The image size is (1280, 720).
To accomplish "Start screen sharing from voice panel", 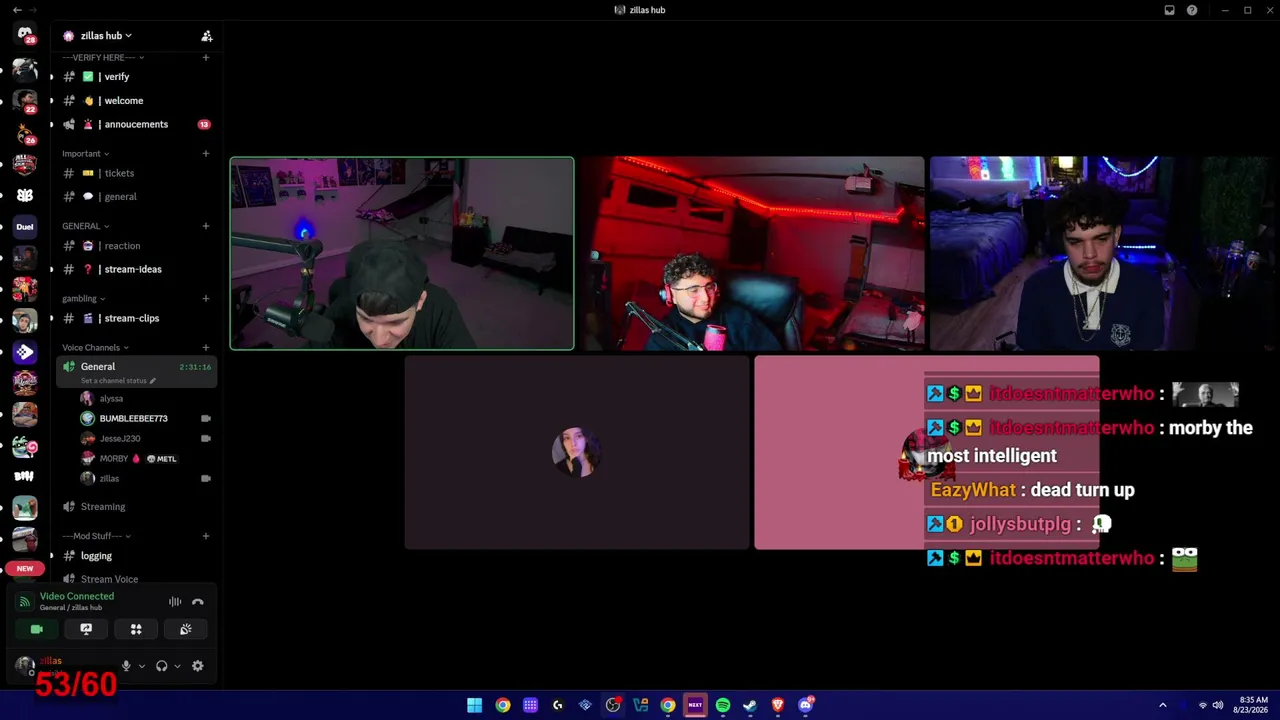I will pos(86,629).
